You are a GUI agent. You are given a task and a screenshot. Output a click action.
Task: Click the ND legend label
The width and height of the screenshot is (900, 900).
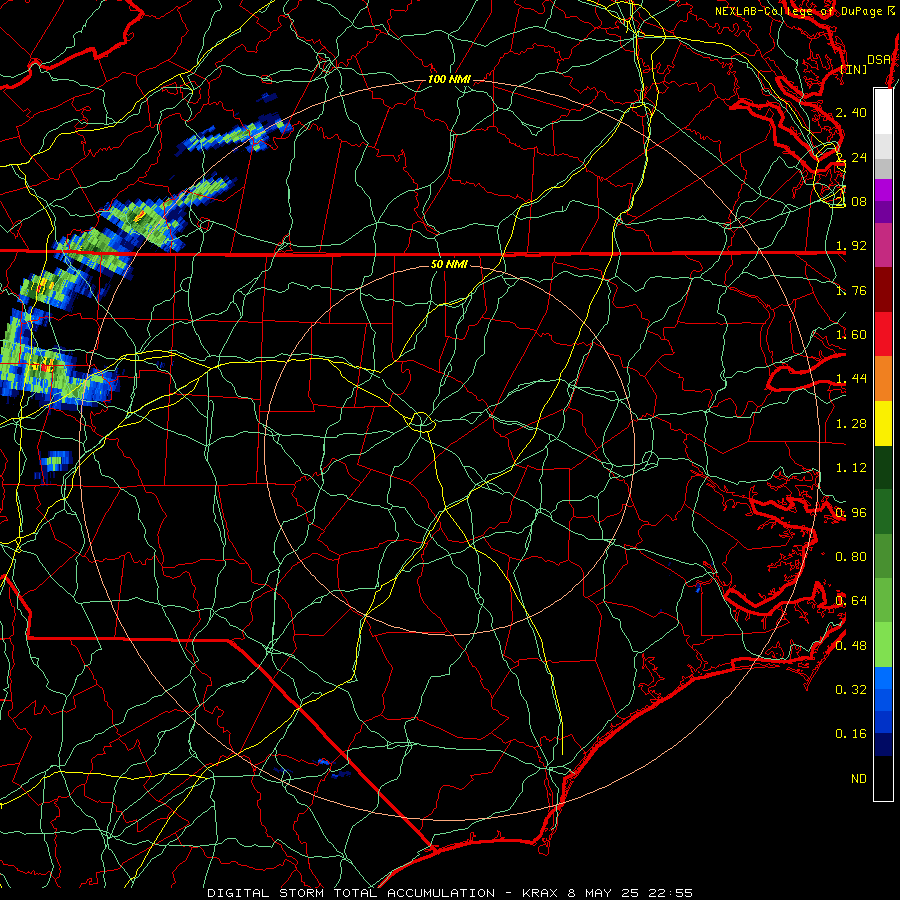click(859, 779)
